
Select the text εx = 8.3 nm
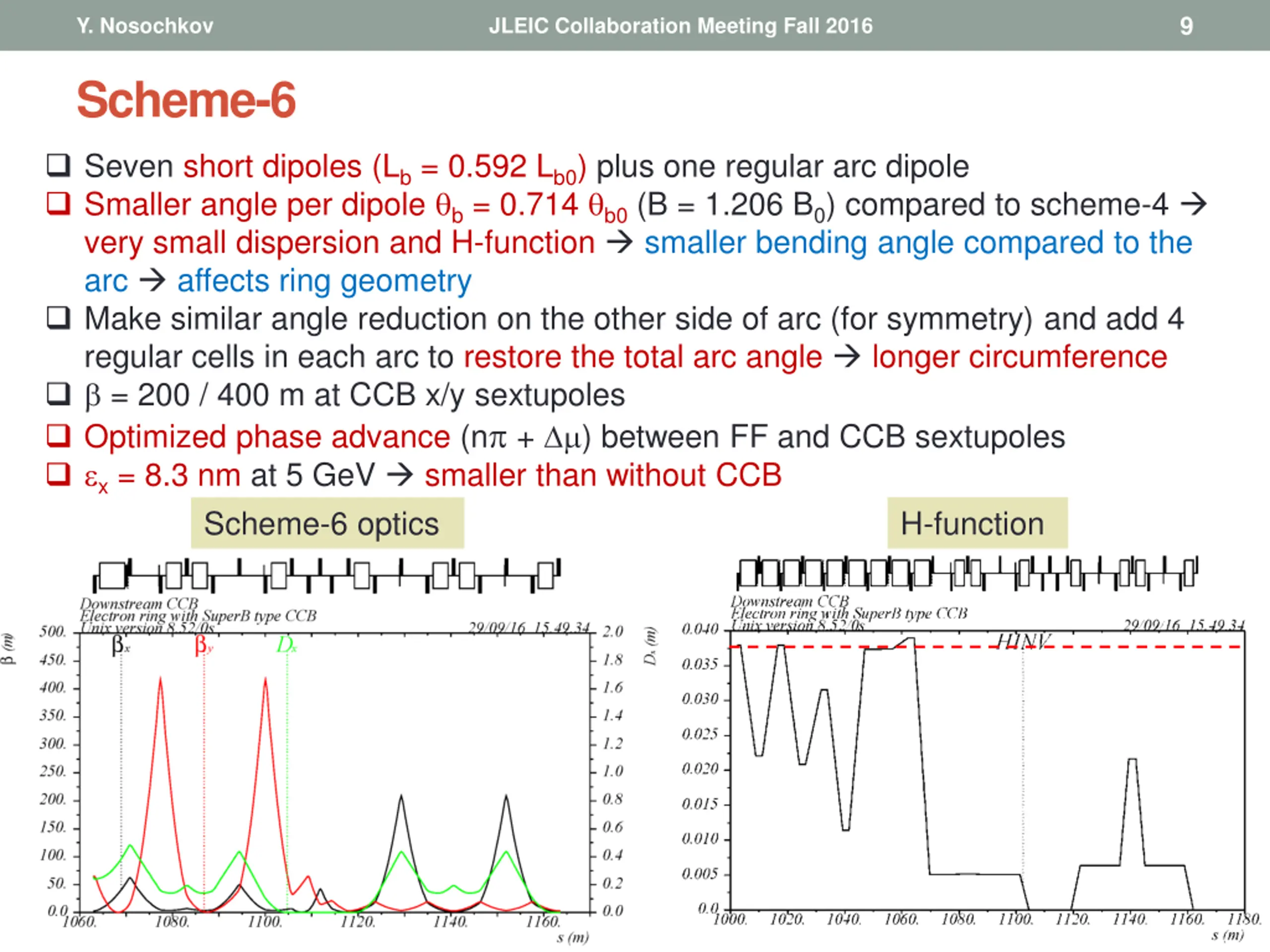pyautogui.click(x=162, y=476)
